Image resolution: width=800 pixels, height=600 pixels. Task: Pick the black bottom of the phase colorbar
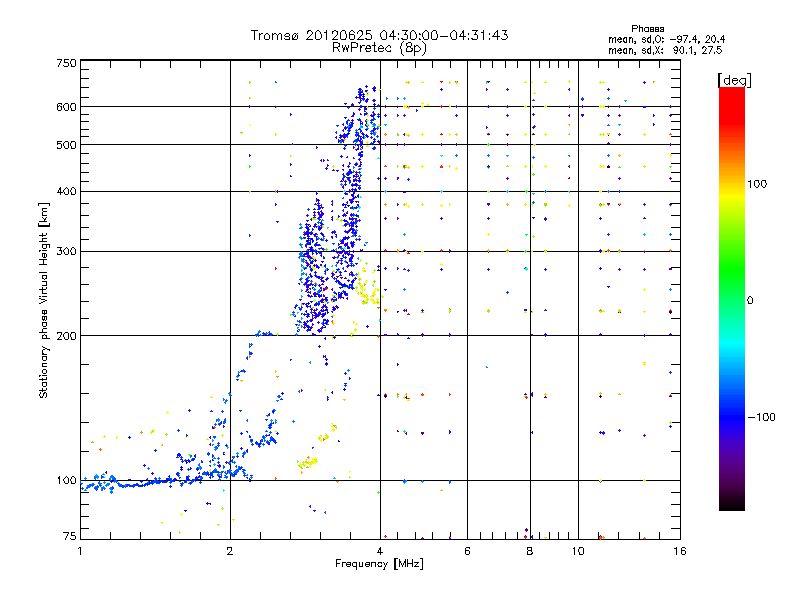(x=732, y=503)
